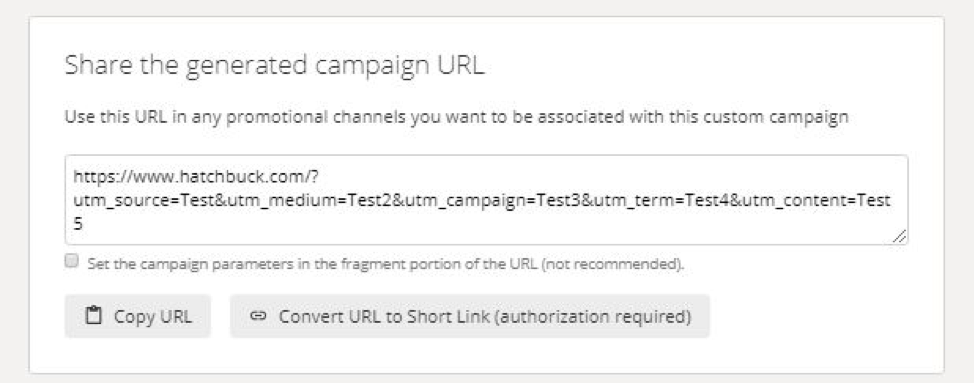The height and width of the screenshot is (383, 974).
Task: Convert URL to Short Link
Action: pyautogui.click(x=470, y=316)
